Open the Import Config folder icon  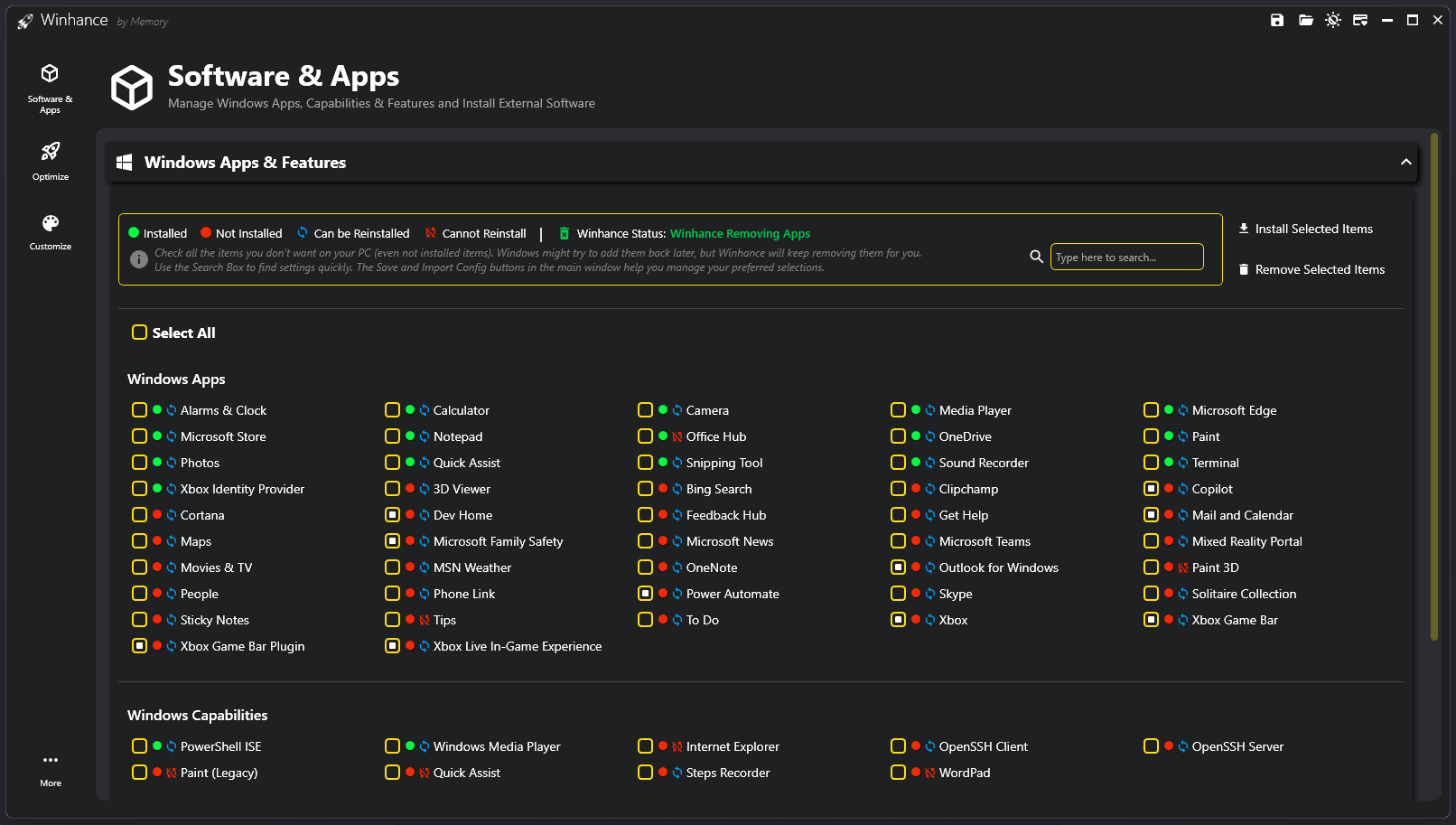tap(1305, 20)
